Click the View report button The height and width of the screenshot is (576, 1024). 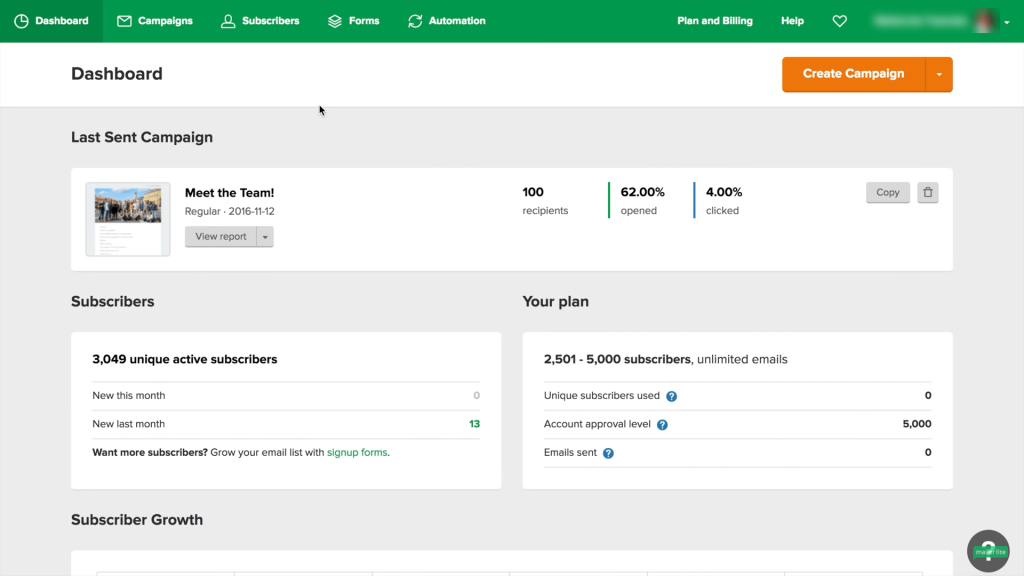pyautogui.click(x=221, y=237)
